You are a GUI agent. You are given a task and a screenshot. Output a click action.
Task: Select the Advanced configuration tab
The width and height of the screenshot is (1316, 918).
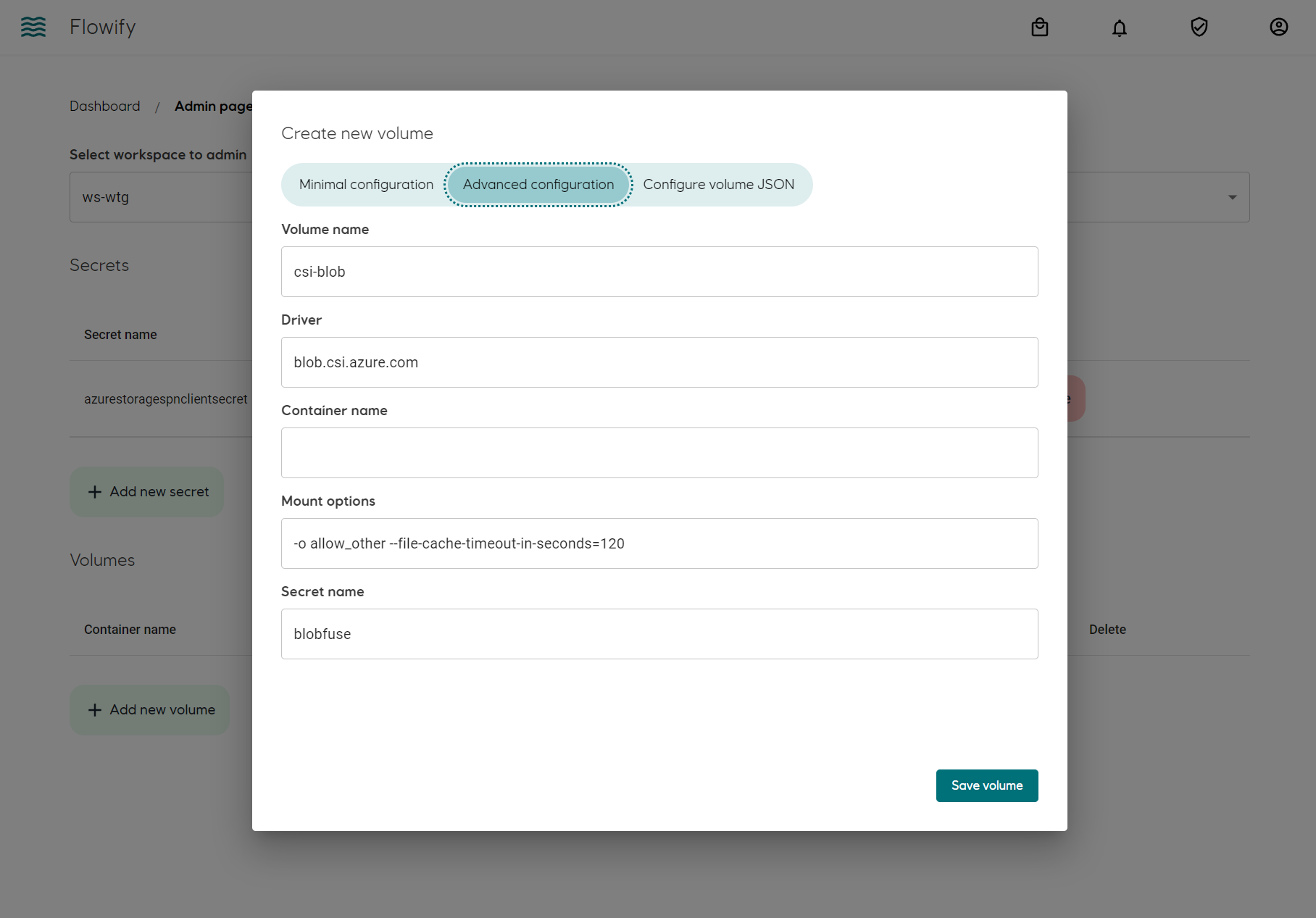pos(538,185)
